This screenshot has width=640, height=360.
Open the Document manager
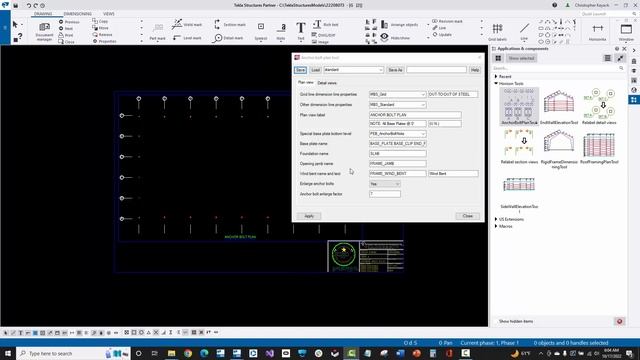click(44, 31)
